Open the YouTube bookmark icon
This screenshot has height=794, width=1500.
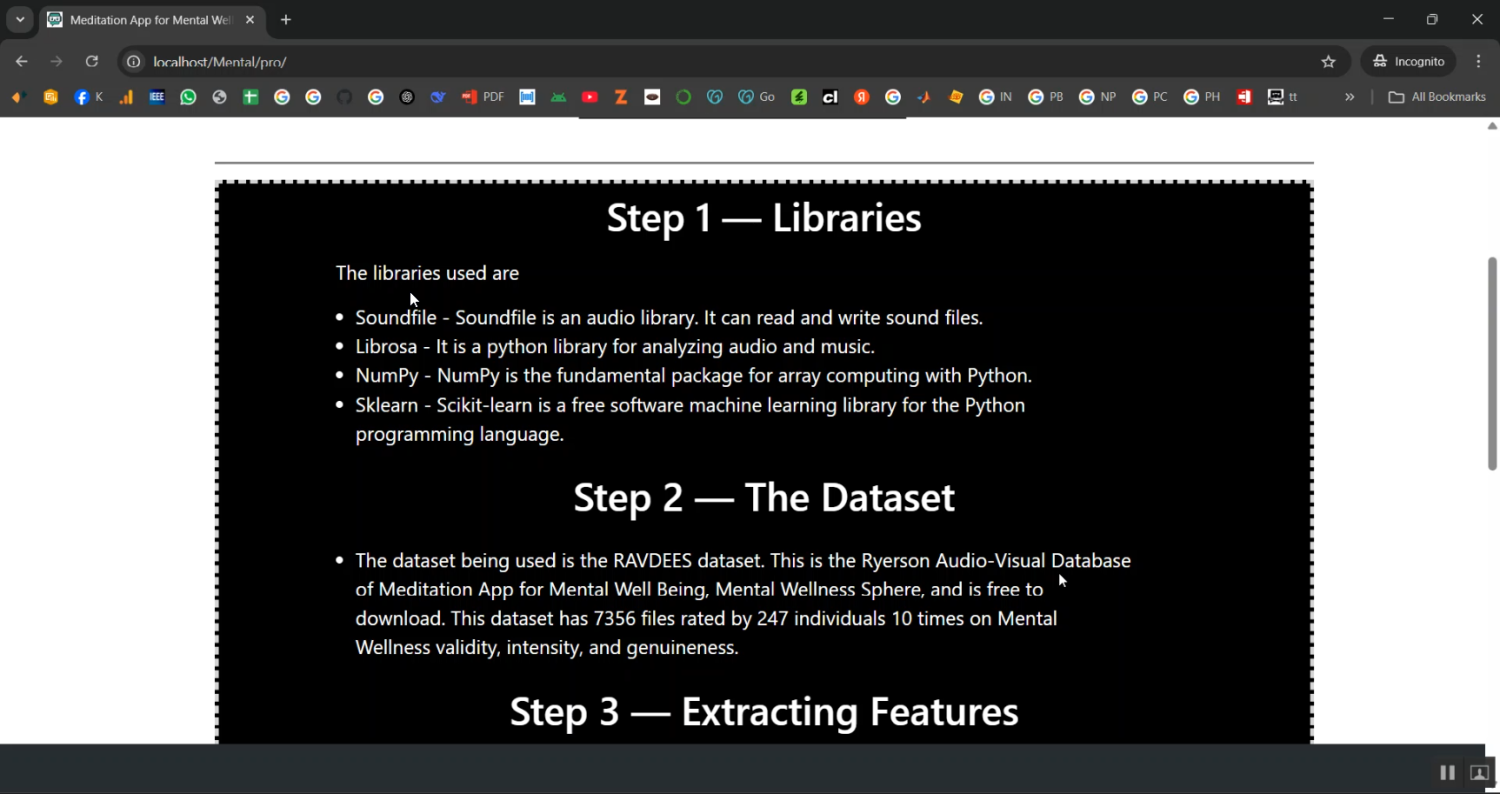(590, 97)
